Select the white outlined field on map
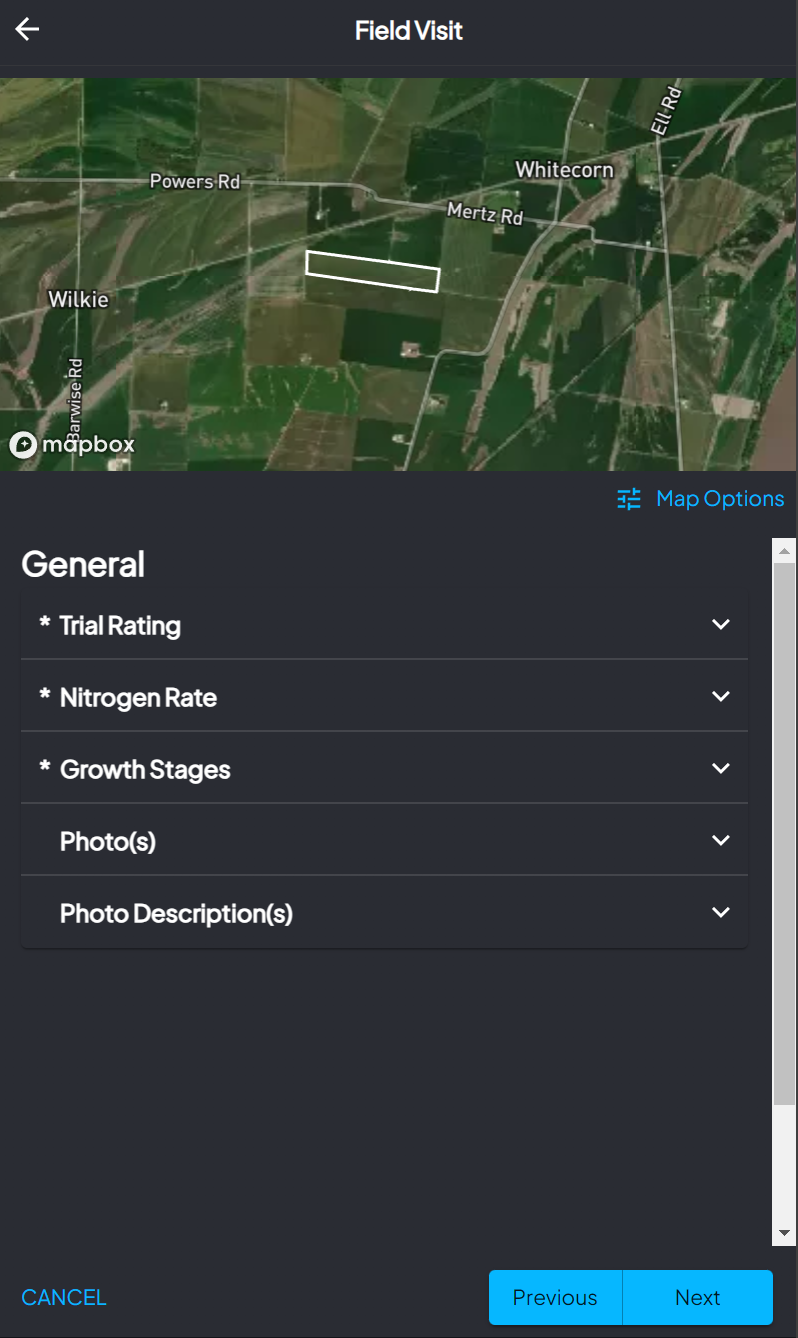 pos(373,271)
